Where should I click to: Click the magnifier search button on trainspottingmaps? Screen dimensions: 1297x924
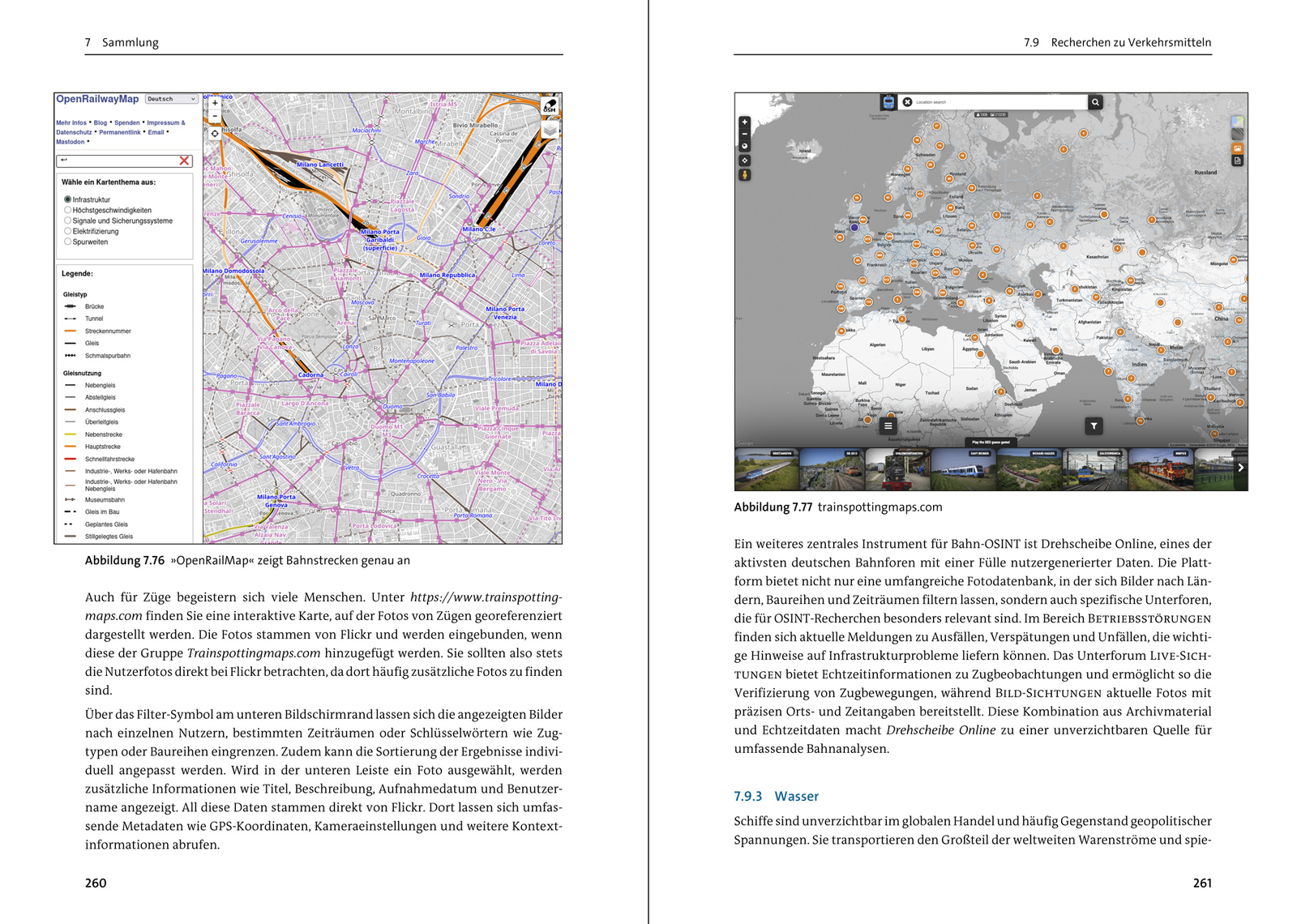(x=1095, y=102)
